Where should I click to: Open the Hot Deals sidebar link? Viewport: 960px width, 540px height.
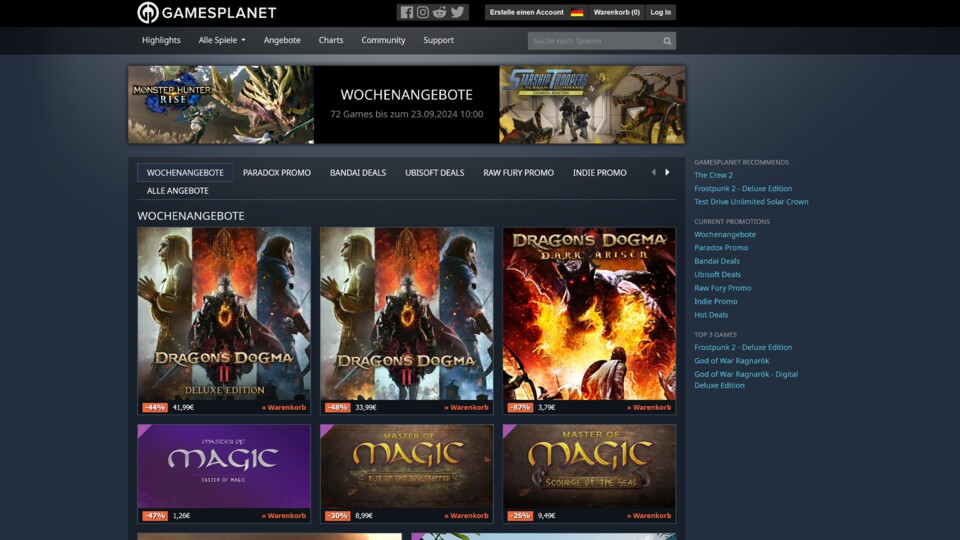pos(711,315)
